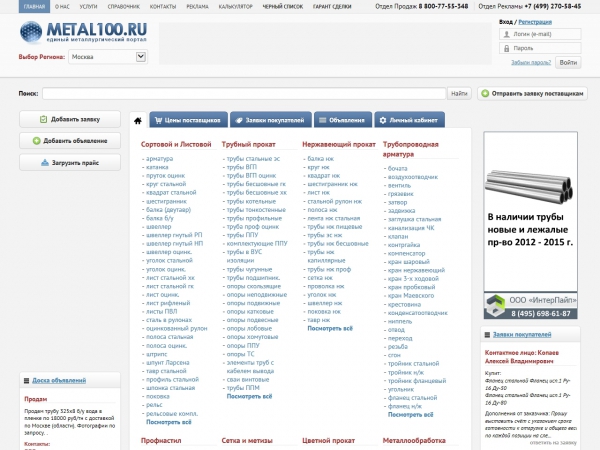
Task: Click the green plus icon on Добавить объявление
Action: 36,141
